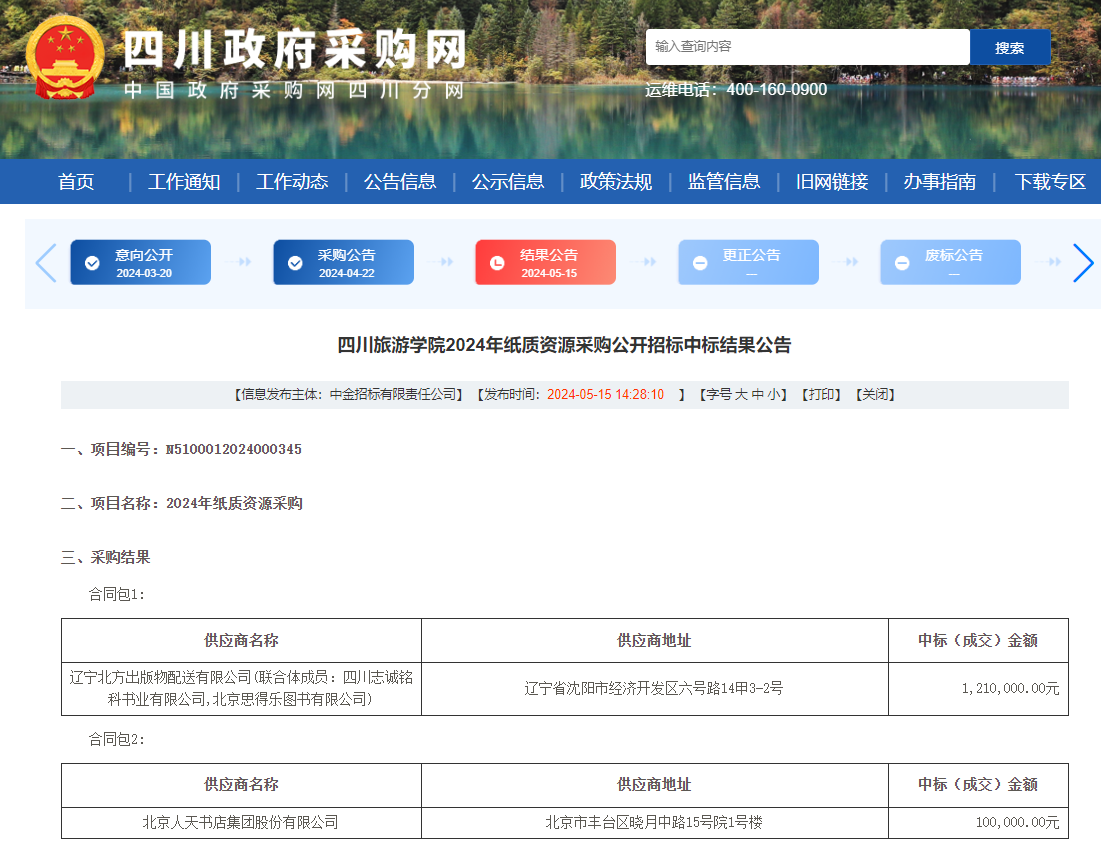Click the national emblem logo
The image size is (1101, 846).
tap(65, 58)
